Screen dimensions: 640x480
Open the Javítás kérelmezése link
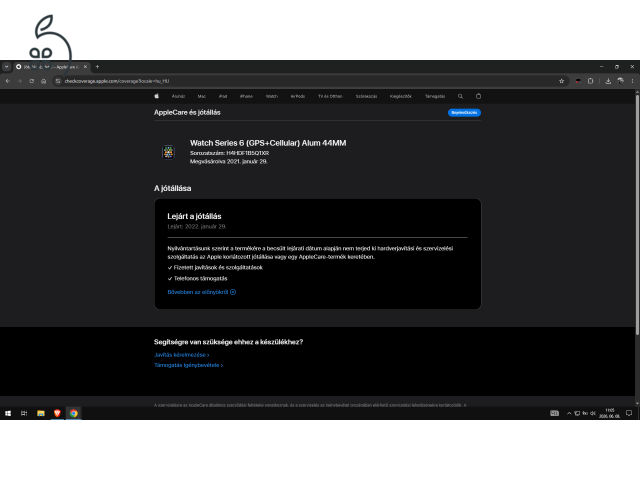coord(182,355)
